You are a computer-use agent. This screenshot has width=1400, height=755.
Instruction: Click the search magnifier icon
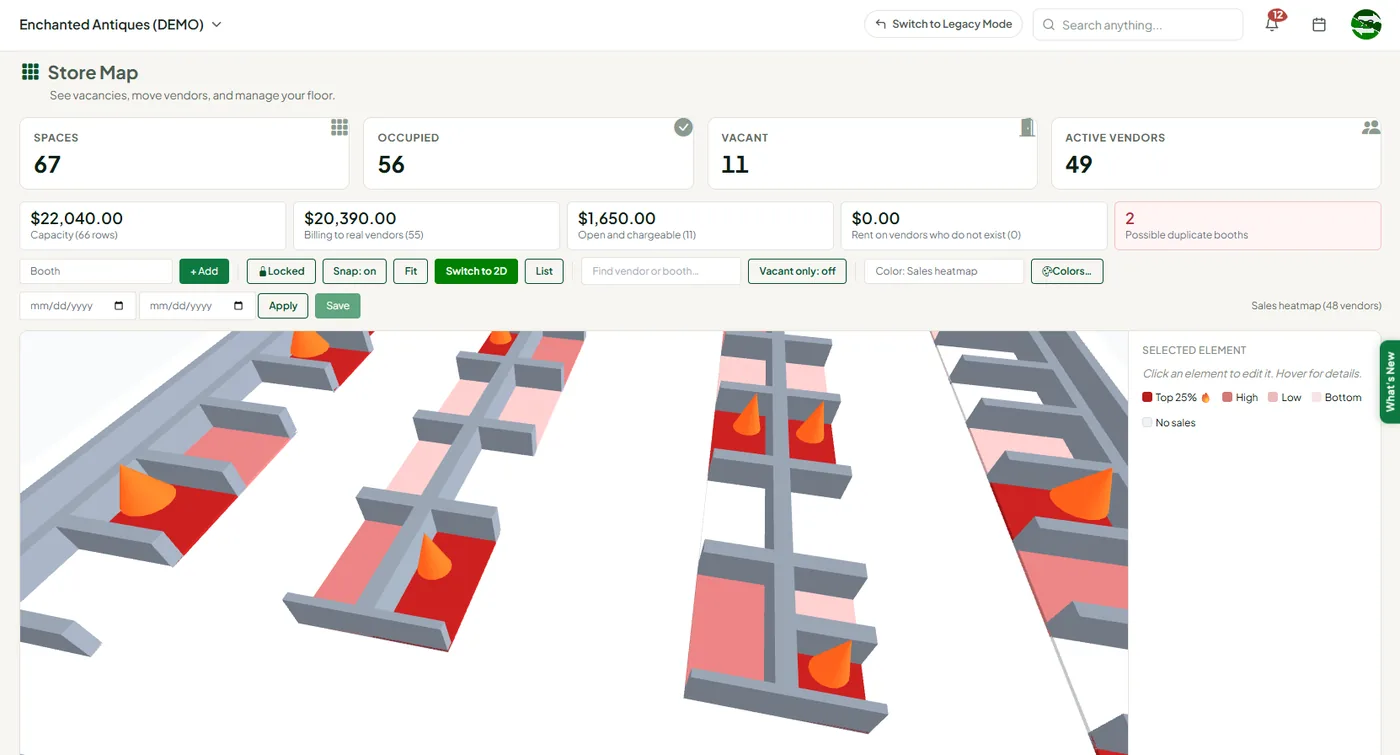[x=1049, y=24]
